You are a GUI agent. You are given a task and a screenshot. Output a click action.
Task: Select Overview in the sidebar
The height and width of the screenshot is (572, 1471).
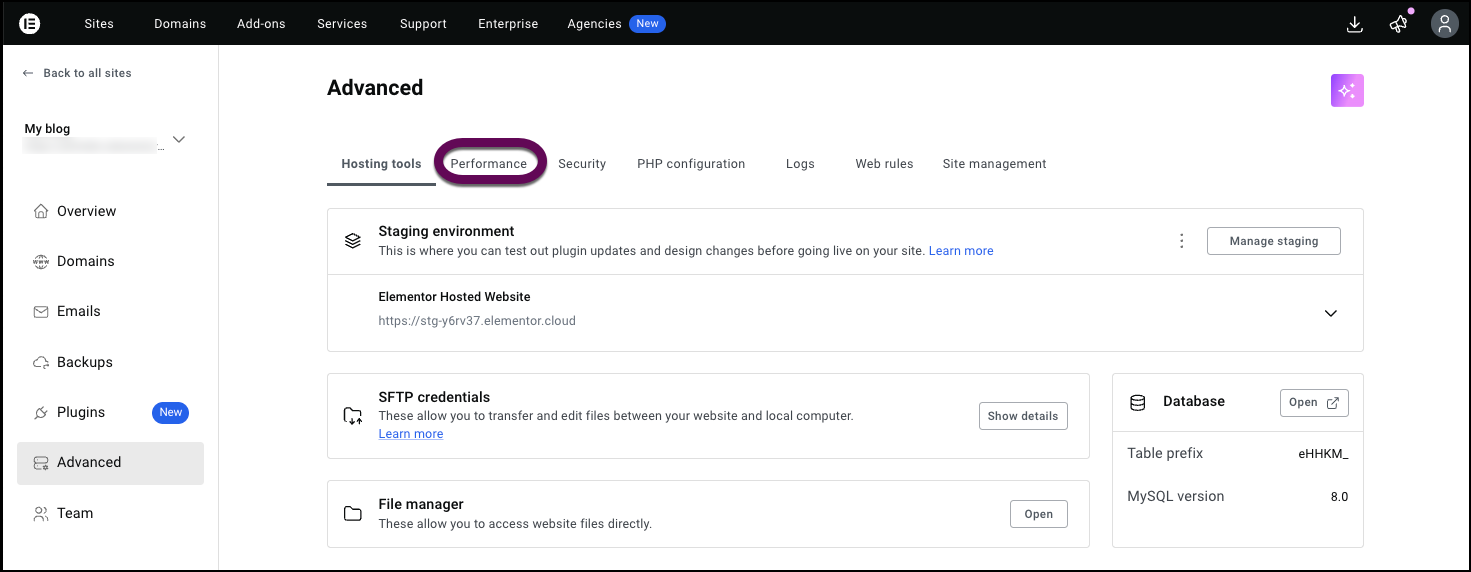(110, 211)
